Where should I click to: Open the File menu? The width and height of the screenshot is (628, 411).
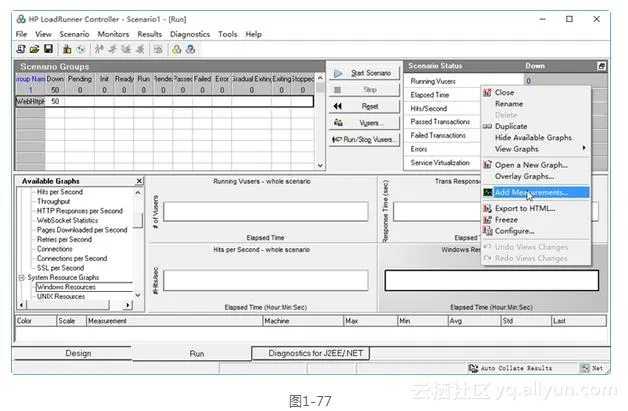click(x=21, y=34)
